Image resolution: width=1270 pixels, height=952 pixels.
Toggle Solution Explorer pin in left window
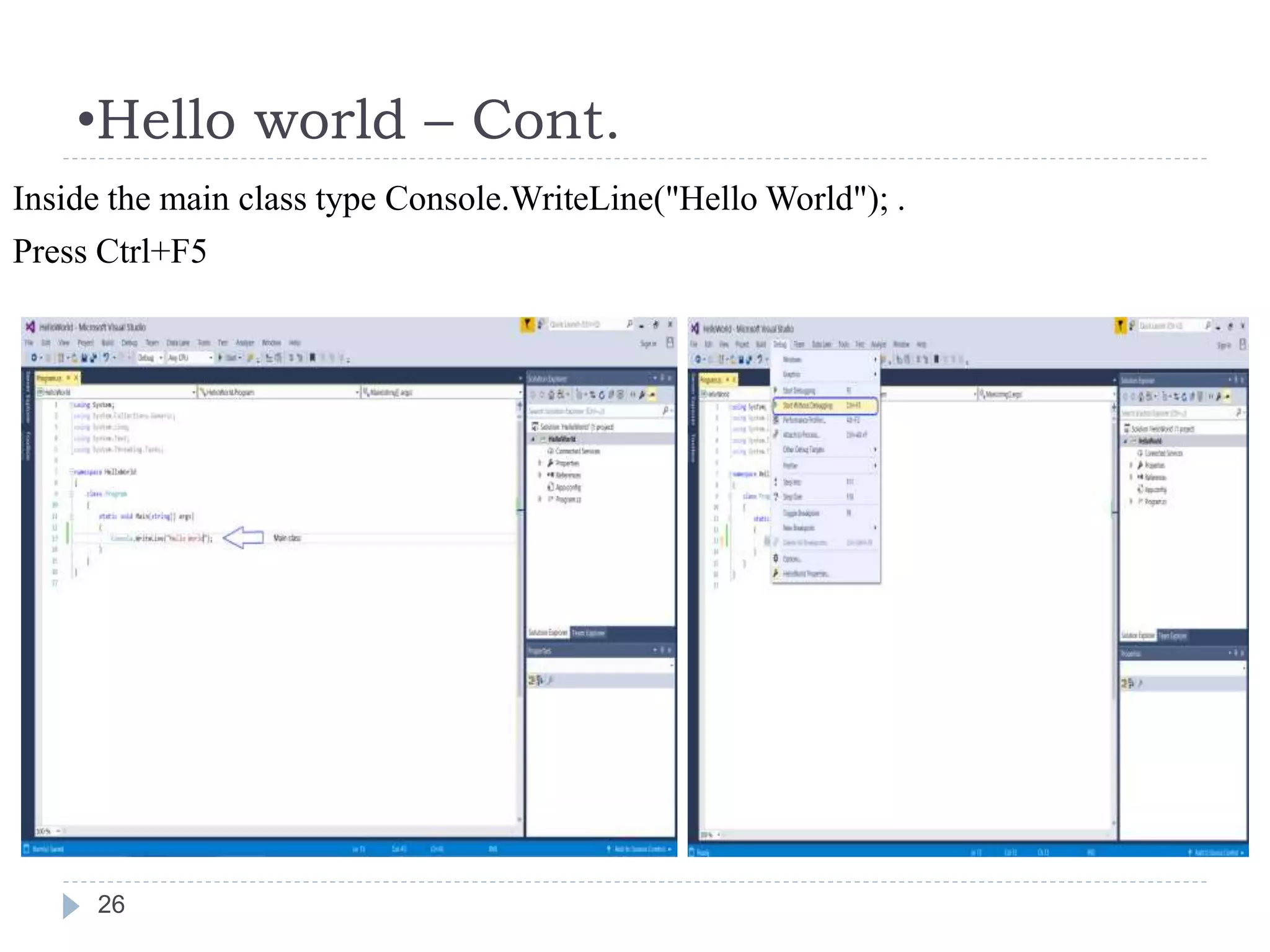(x=662, y=378)
